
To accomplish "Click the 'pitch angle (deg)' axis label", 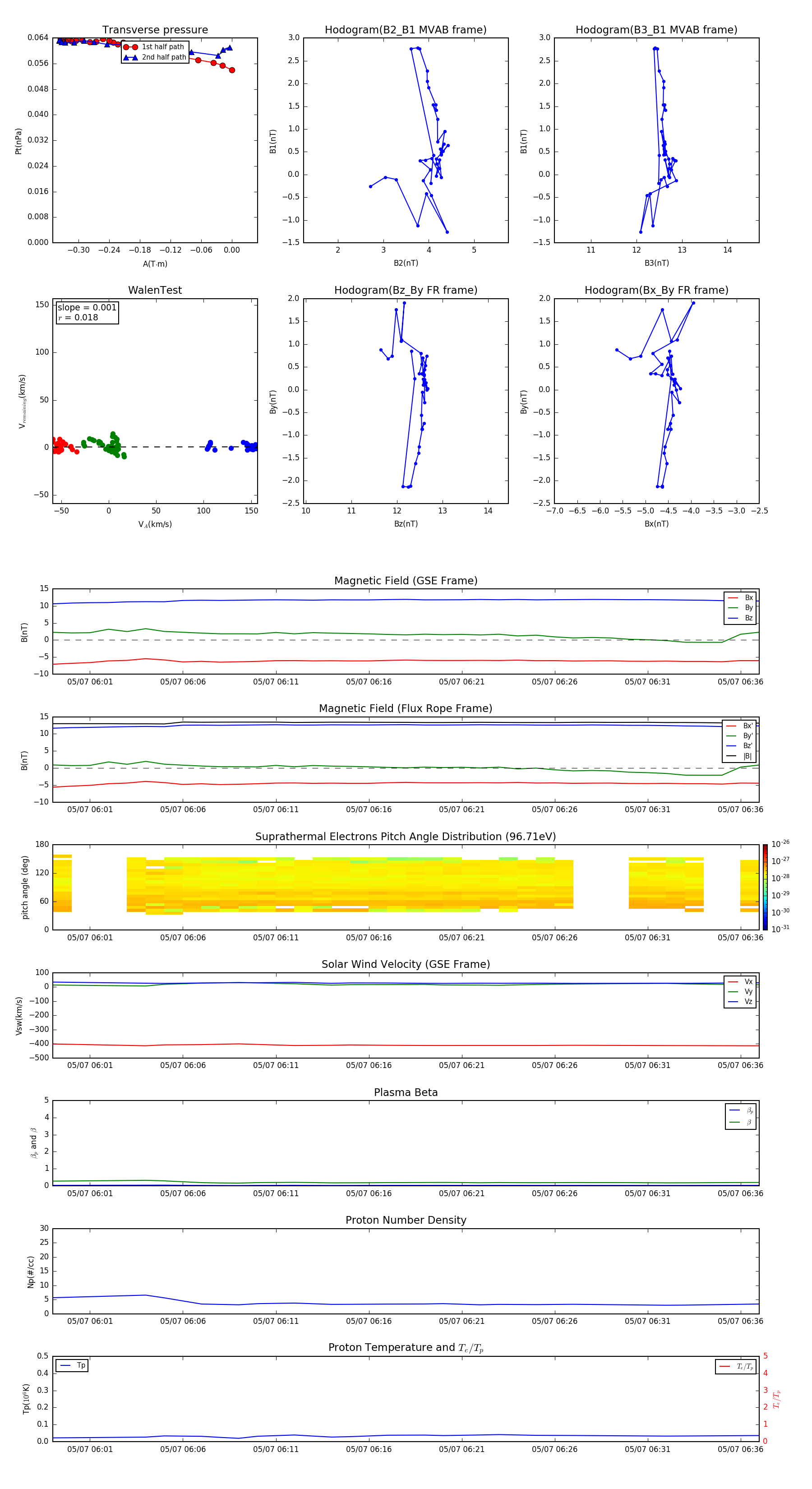I will [x=25, y=887].
